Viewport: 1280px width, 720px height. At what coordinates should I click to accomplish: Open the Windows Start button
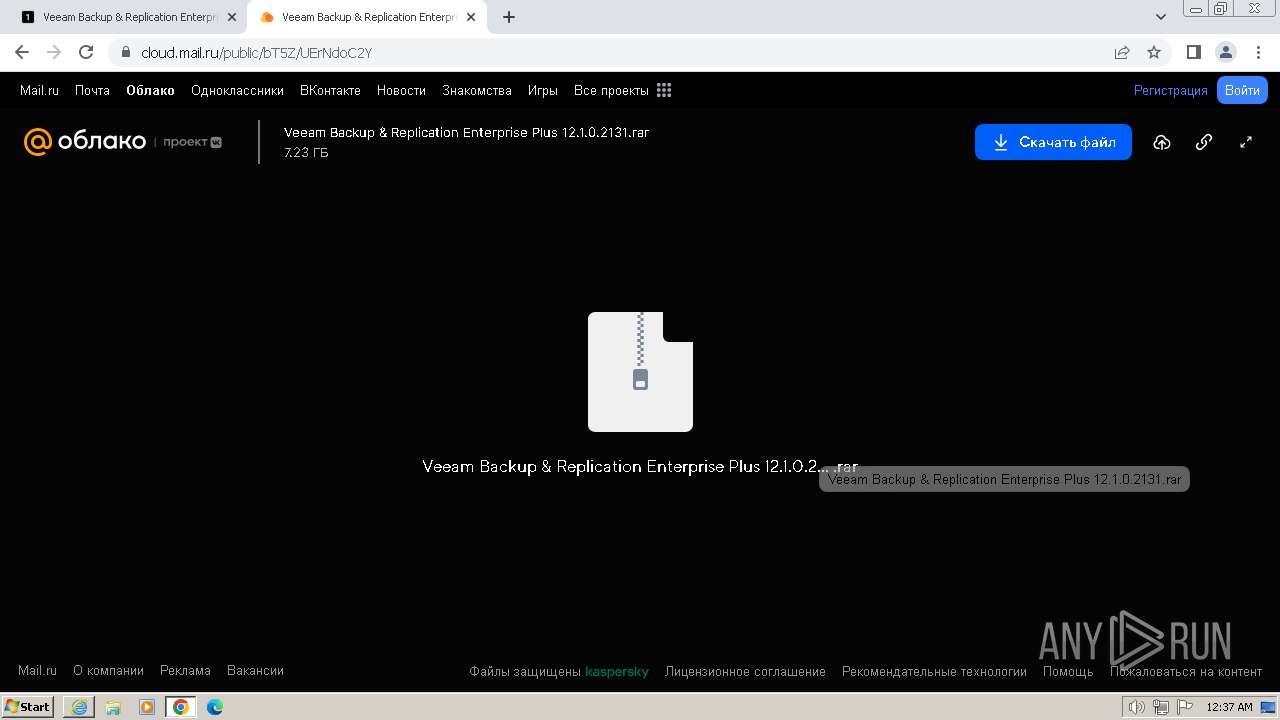pos(27,706)
